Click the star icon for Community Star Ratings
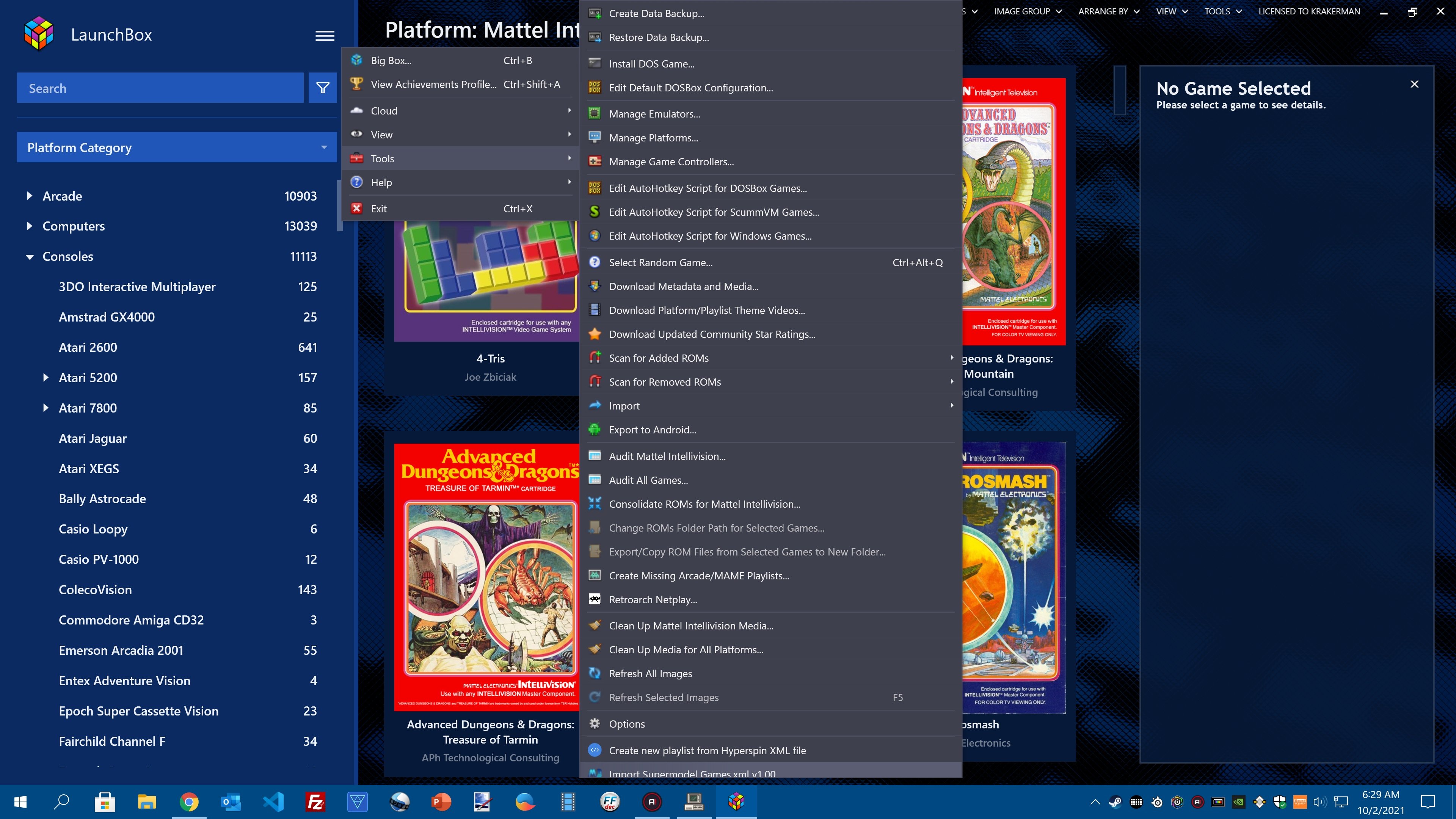Viewport: 1456px width, 819px height. click(595, 334)
